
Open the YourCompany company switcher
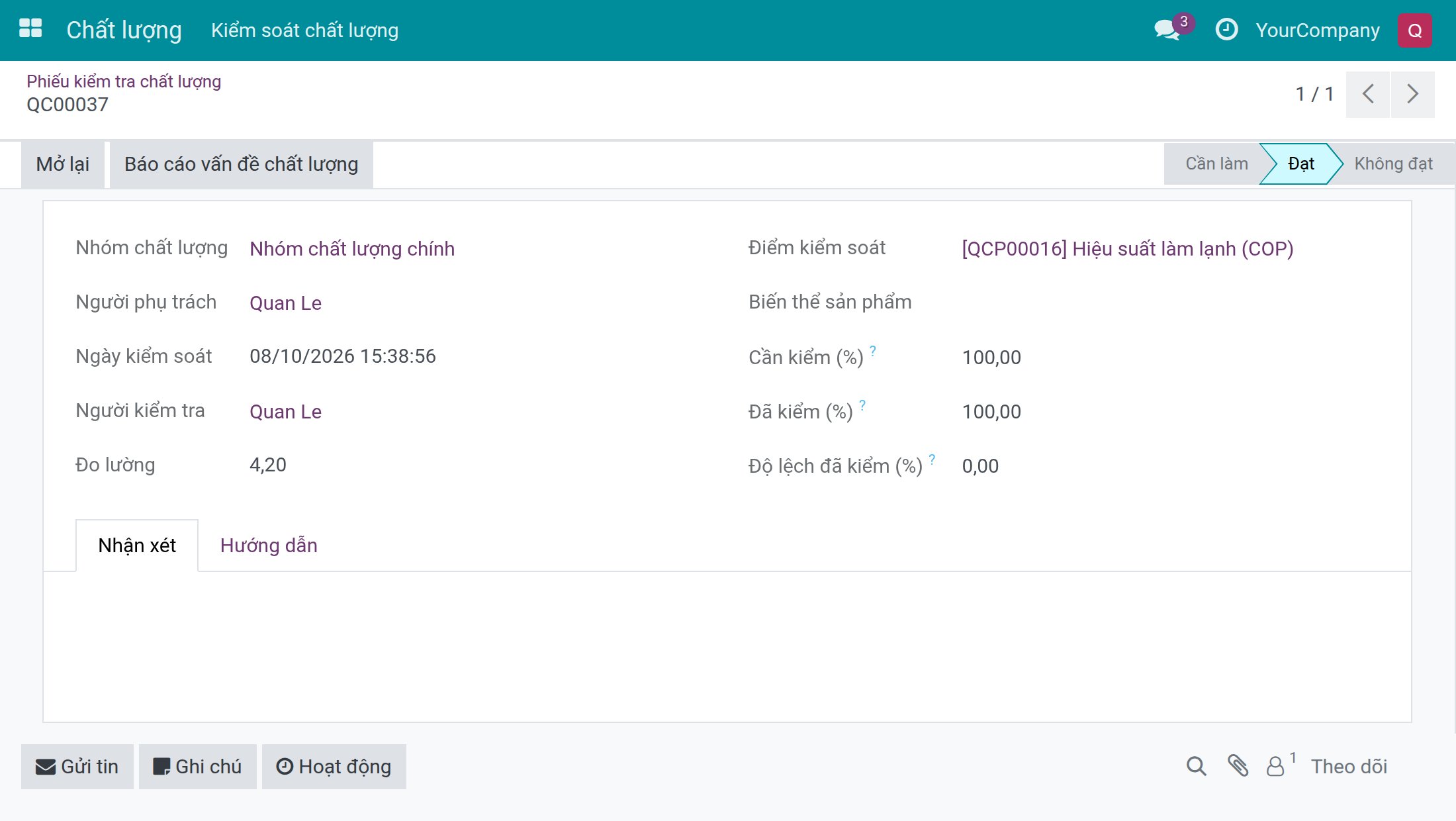point(1318,30)
